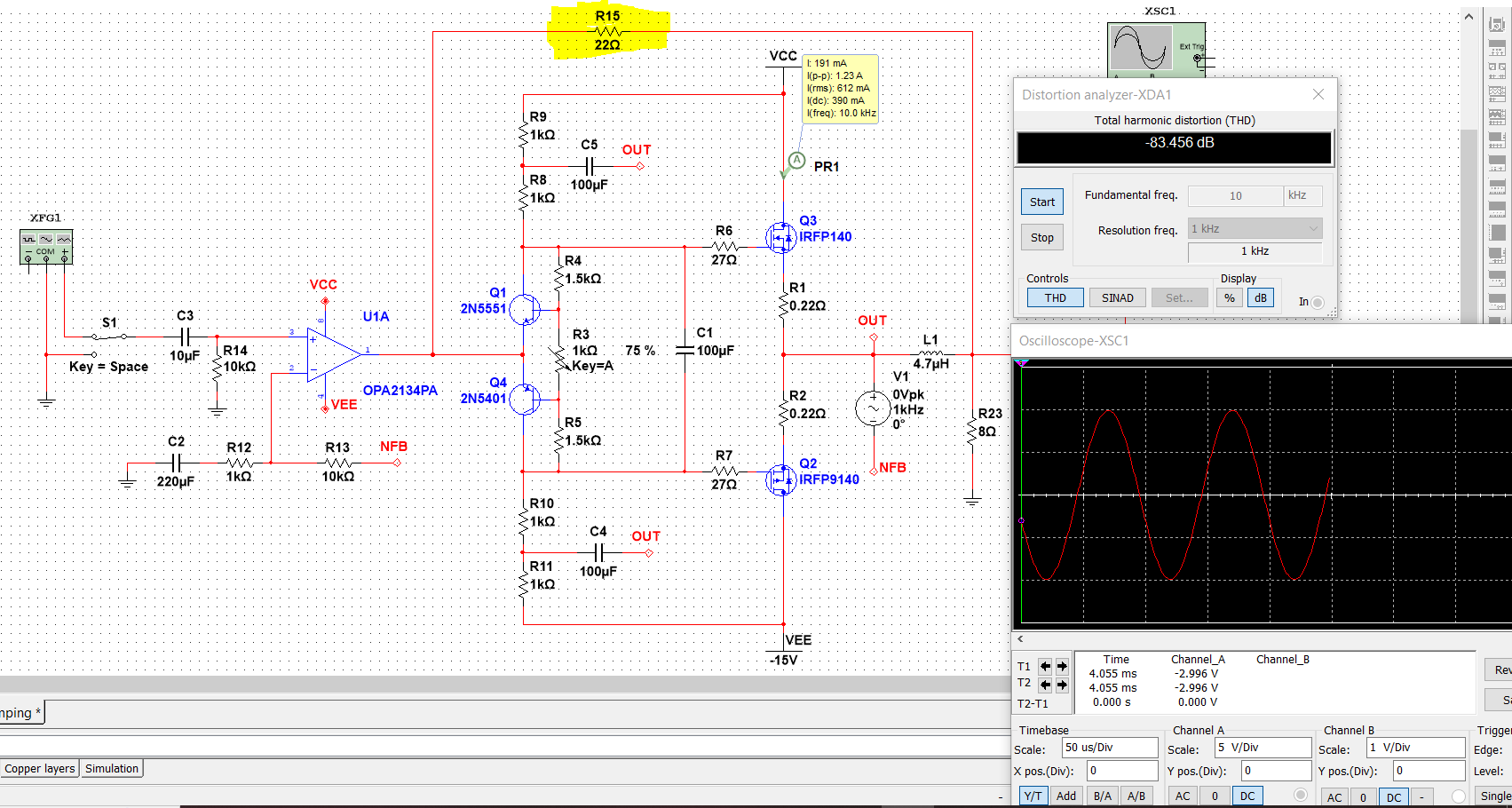The image size is (1512, 808).
Task: Click the schematic vertical scrollbar up arrow
Action: (x=1468, y=17)
